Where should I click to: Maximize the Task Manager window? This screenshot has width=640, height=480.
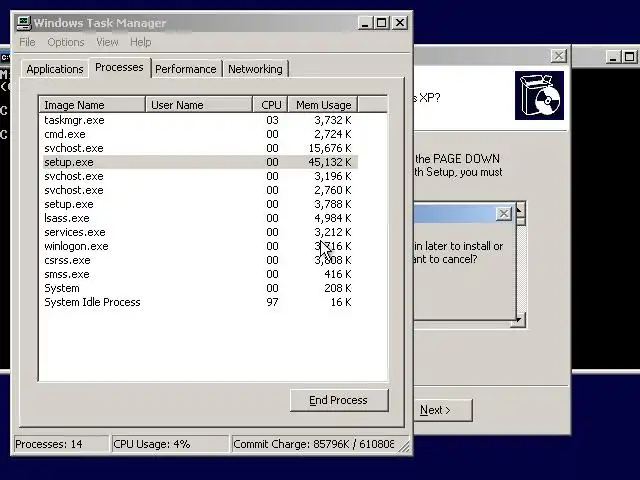(x=382, y=23)
